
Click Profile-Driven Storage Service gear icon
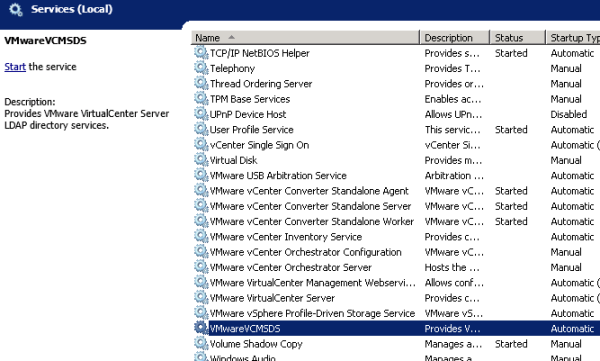point(201,312)
